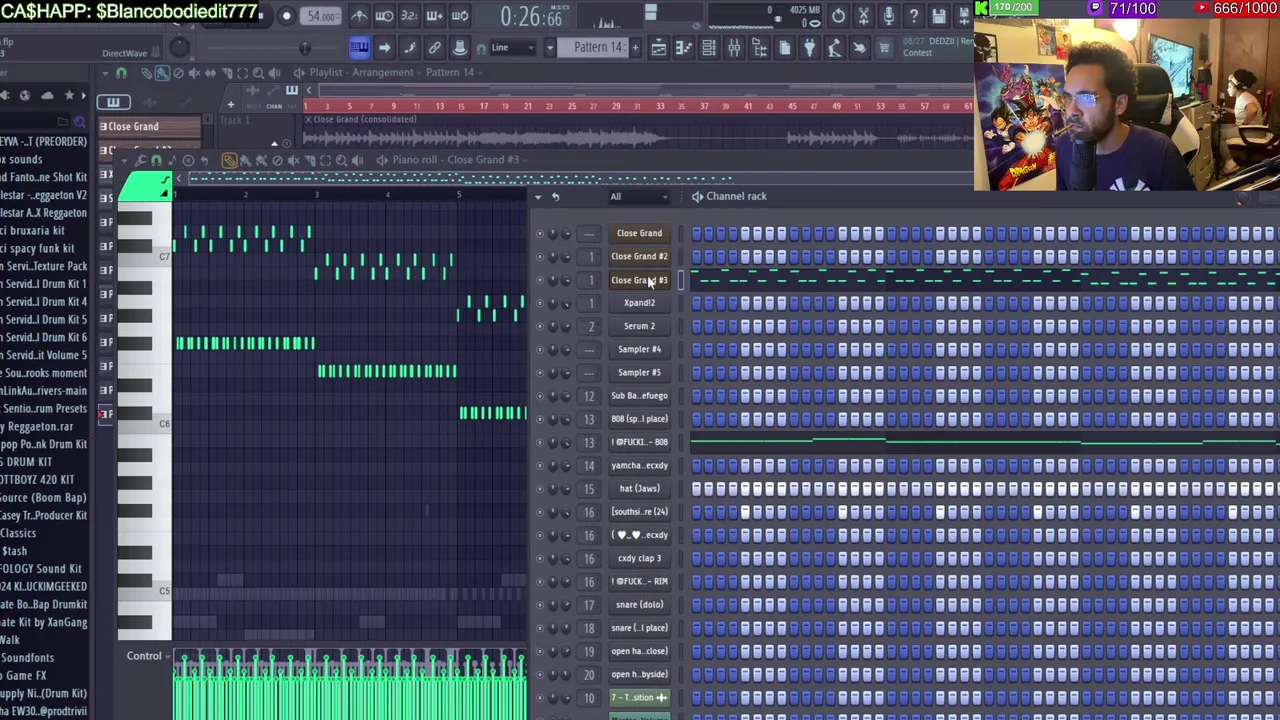Toggle first step of Close Grand sequencer row
The image size is (1280, 720).
[x=697, y=233]
